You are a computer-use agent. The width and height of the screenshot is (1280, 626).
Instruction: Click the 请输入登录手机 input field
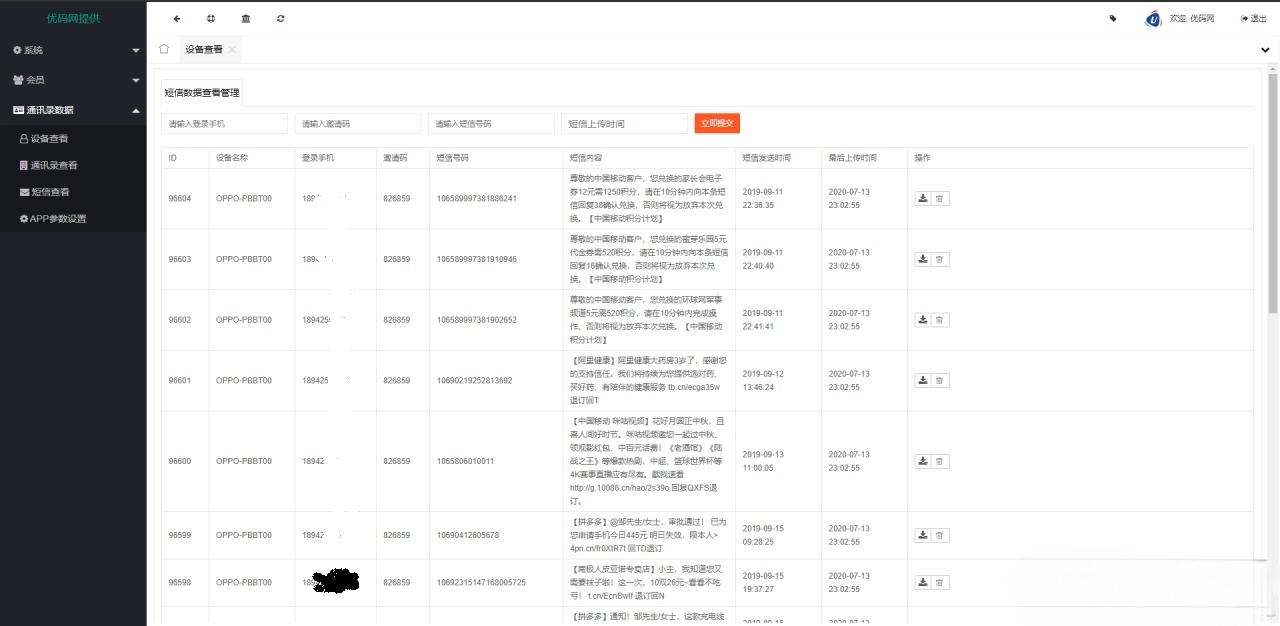click(x=224, y=123)
